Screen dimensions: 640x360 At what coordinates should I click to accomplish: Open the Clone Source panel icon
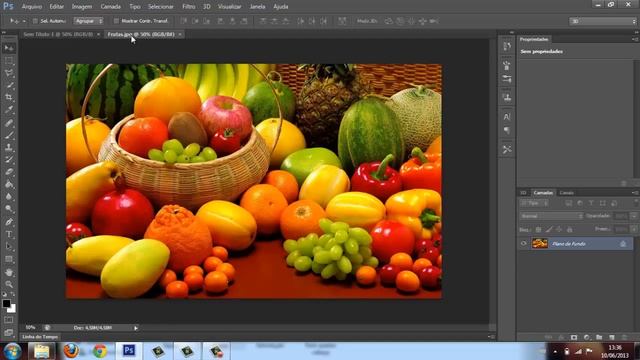[507, 98]
